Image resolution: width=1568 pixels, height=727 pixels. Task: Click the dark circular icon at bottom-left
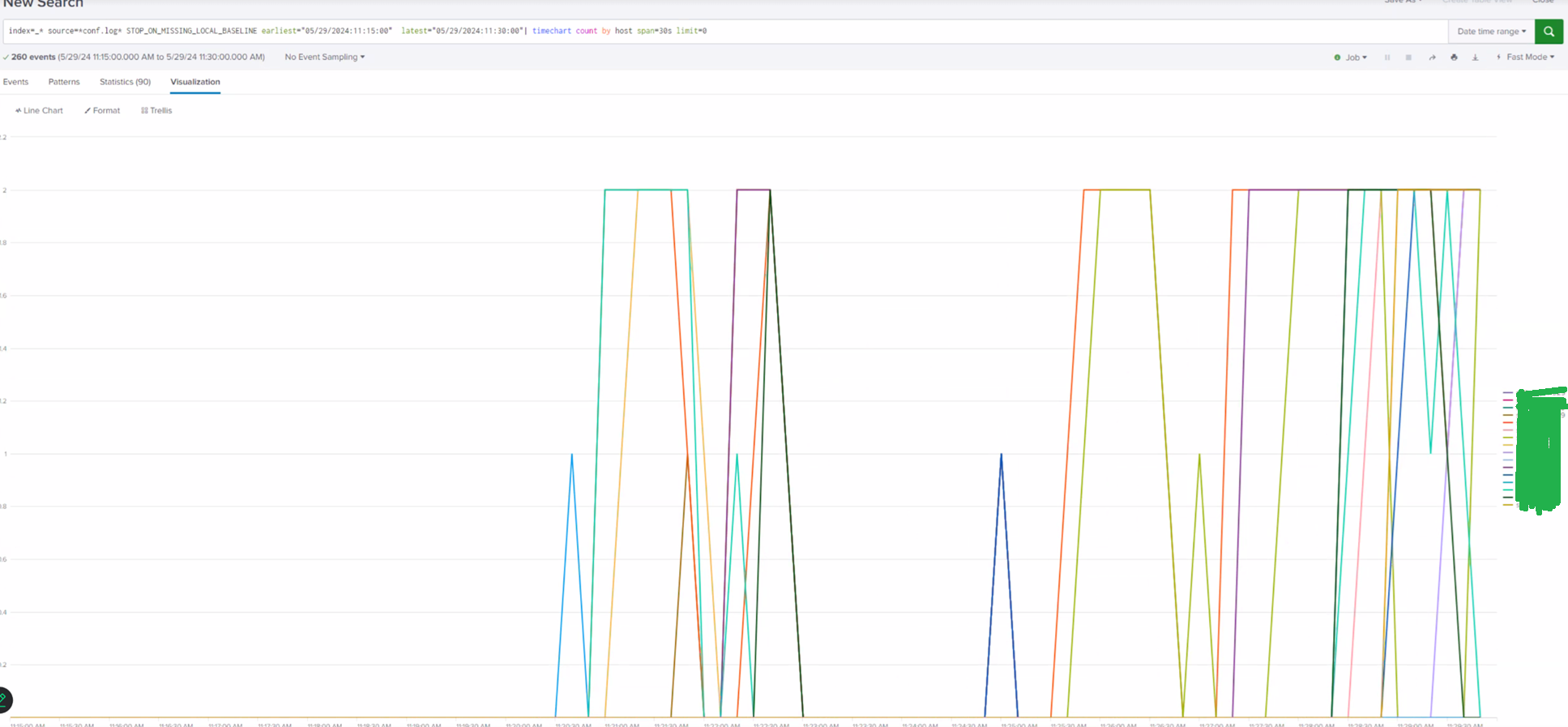[x=4, y=699]
